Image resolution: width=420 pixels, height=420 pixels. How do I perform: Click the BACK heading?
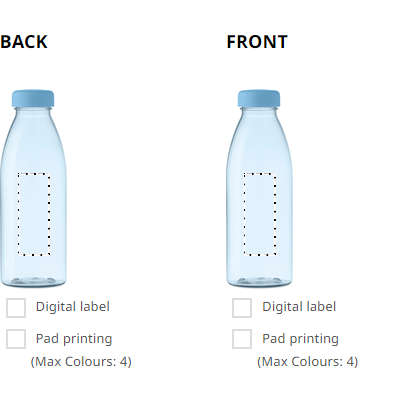tap(24, 42)
